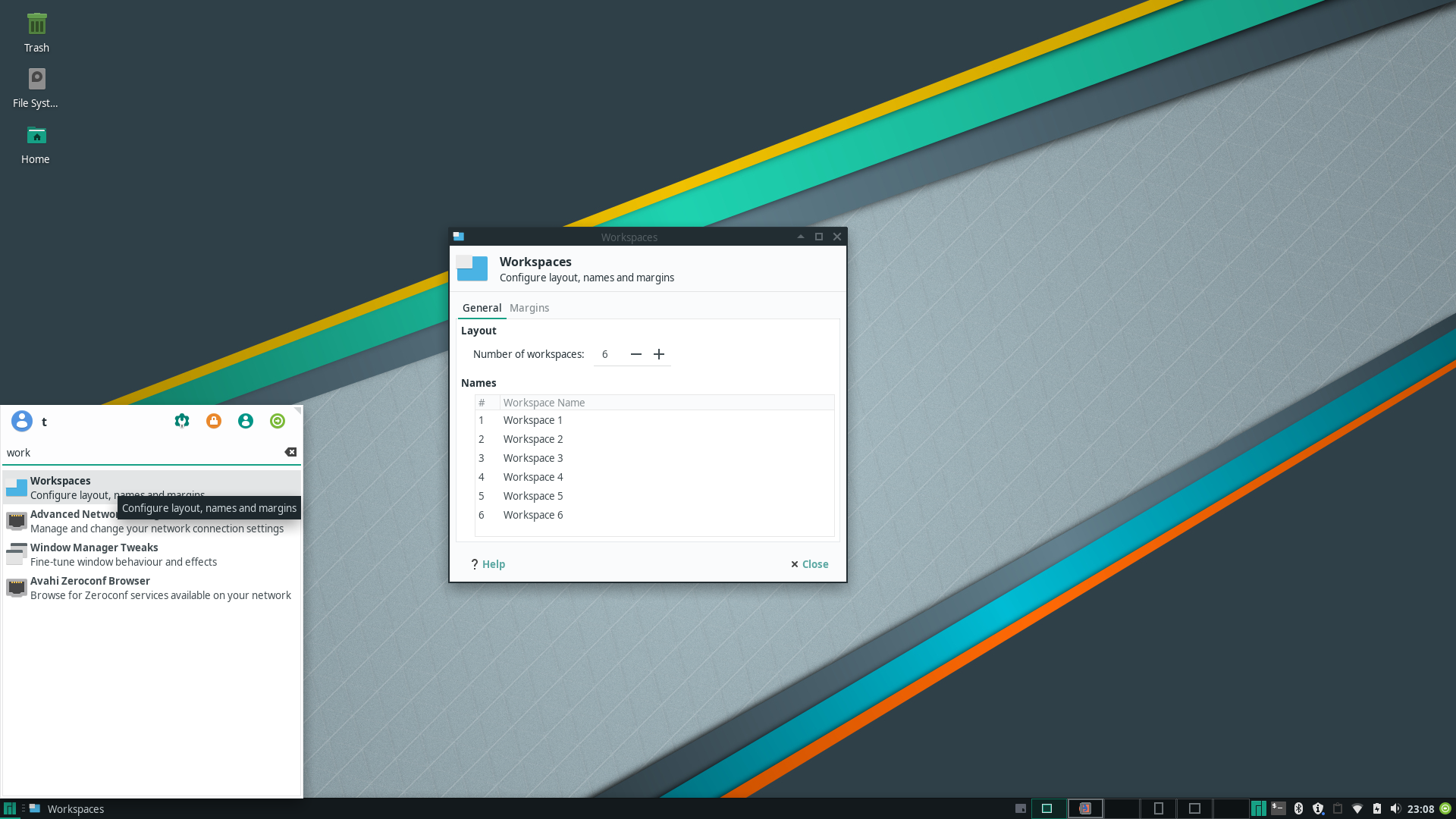1456x819 pixels.
Task: Click the Bluetooth tray icon
Action: click(1298, 808)
